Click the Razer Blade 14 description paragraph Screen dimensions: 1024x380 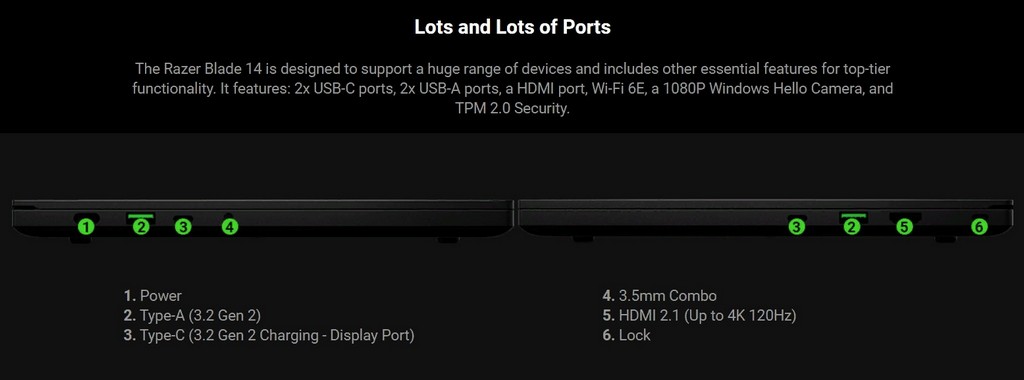(512, 88)
